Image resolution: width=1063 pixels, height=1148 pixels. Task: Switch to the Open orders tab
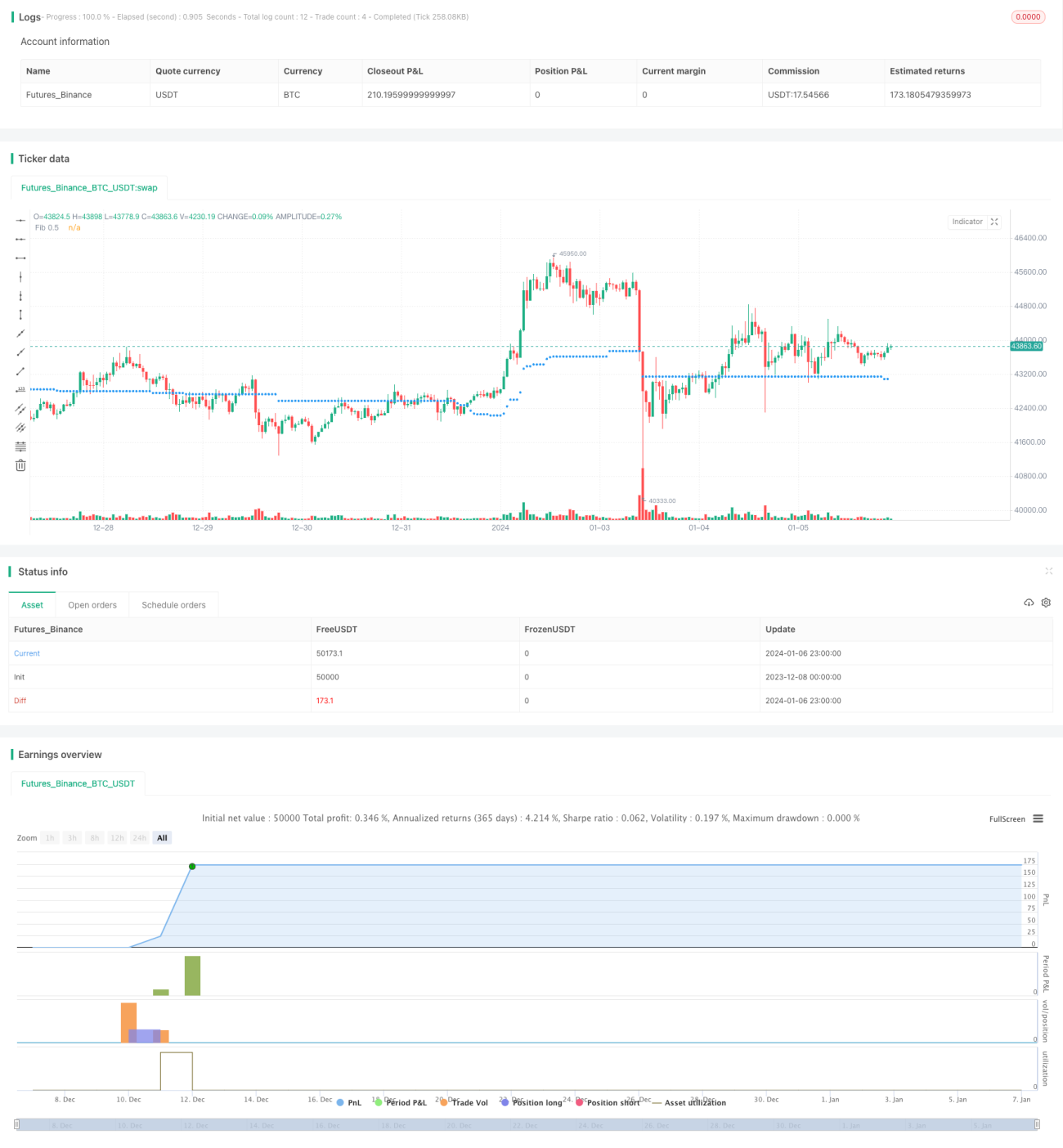click(x=92, y=605)
